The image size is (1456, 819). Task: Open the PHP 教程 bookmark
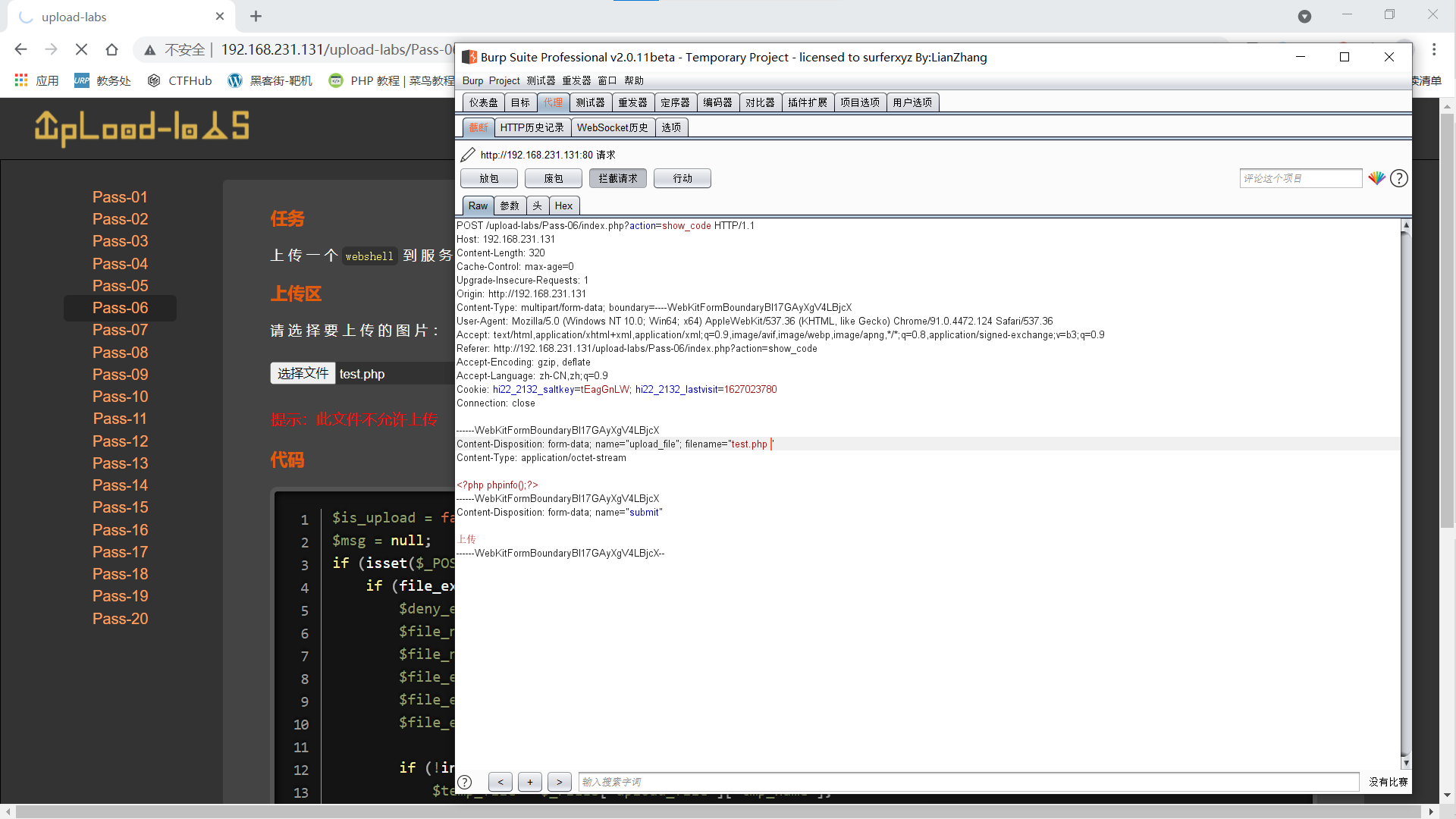(391, 80)
